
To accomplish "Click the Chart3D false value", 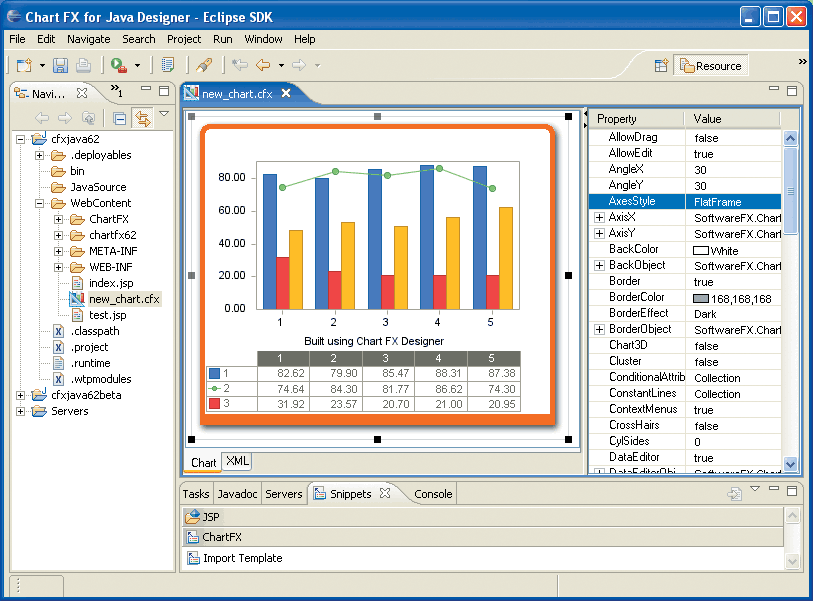I will click(706, 346).
